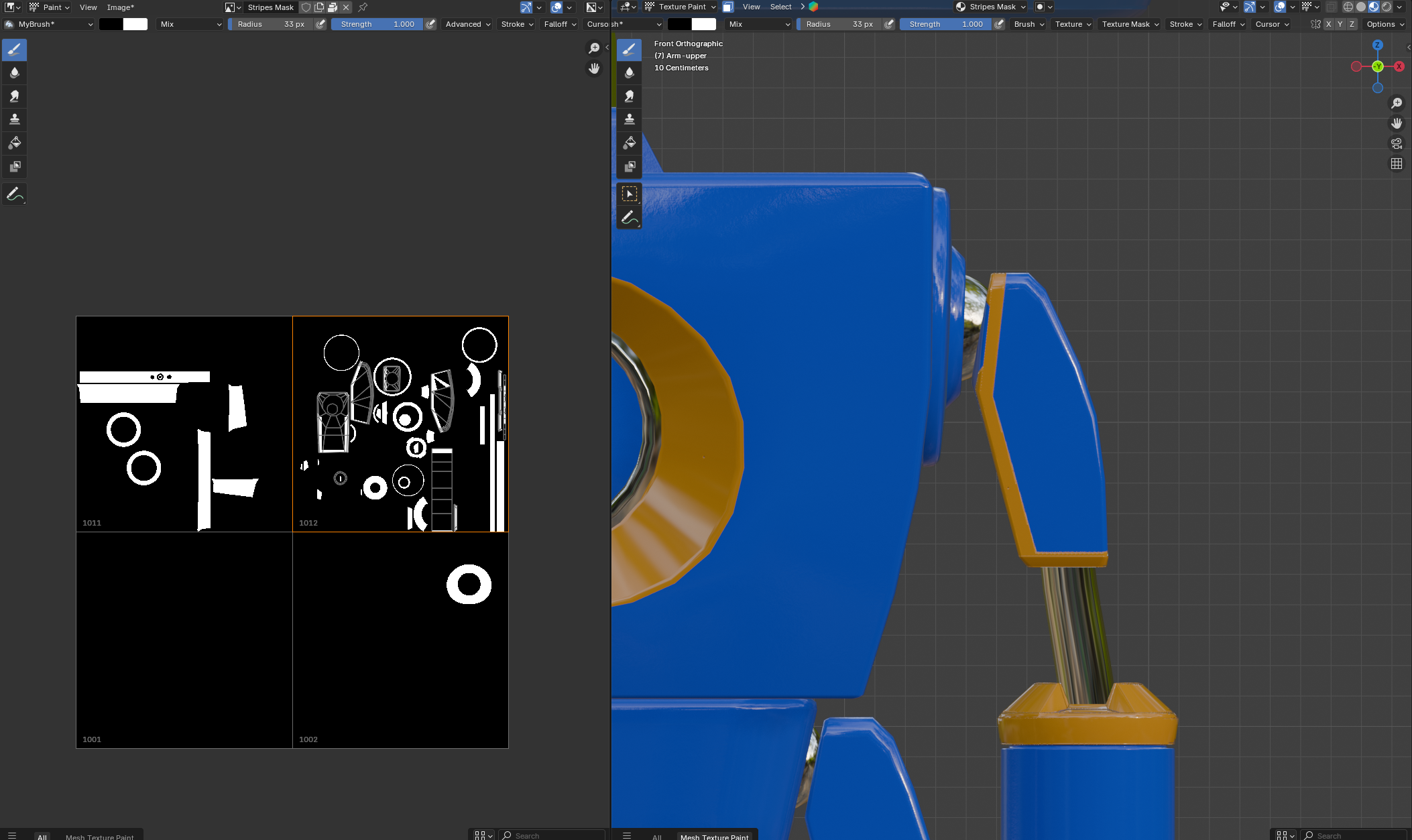Toggle X axis symmetry
The width and height of the screenshot is (1412, 840).
[1328, 24]
